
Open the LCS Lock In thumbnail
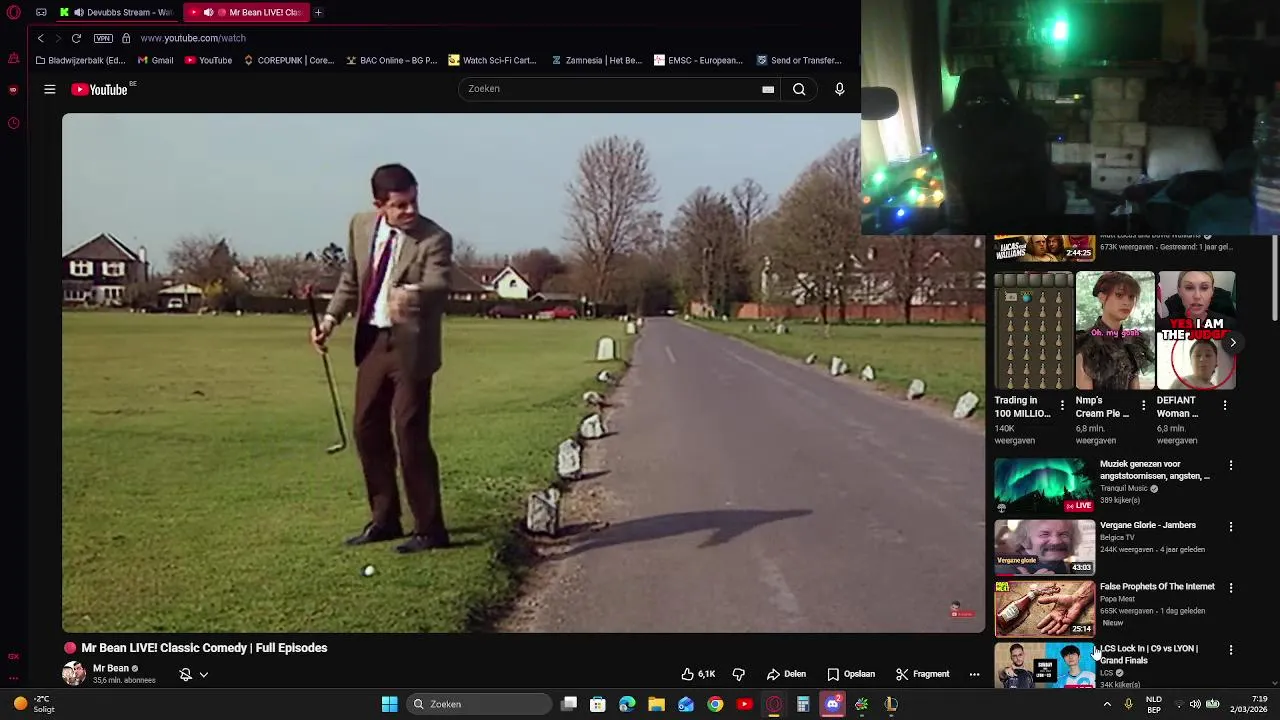1044,664
